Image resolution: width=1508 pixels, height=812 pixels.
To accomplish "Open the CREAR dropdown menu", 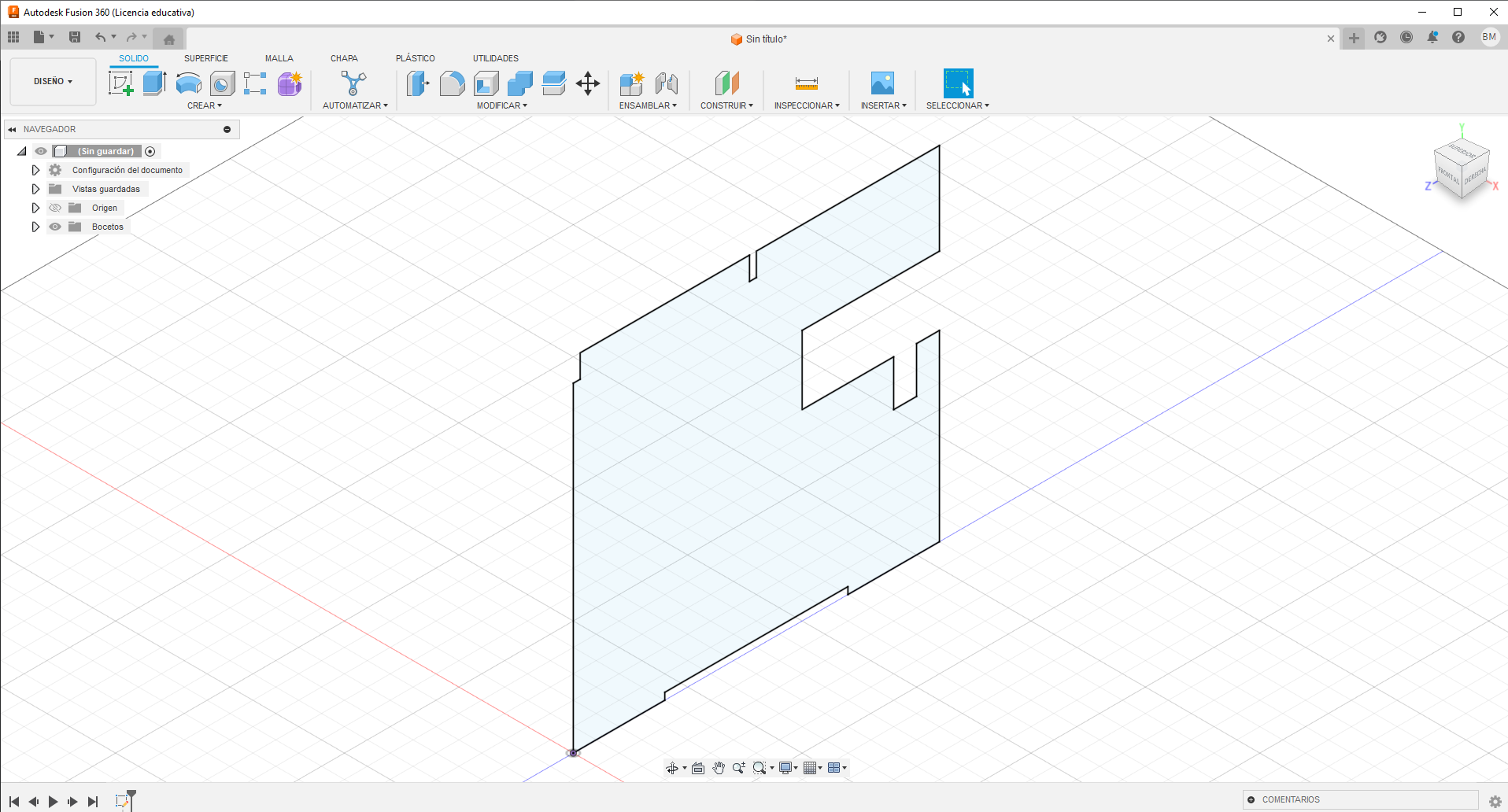I will coord(205,105).
